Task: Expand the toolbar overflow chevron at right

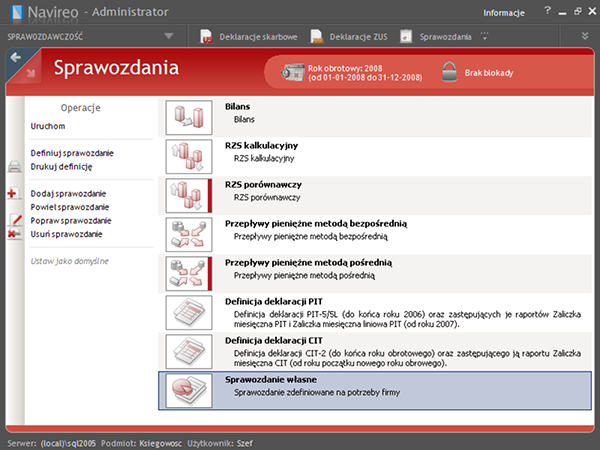Action: pos(584,36)
